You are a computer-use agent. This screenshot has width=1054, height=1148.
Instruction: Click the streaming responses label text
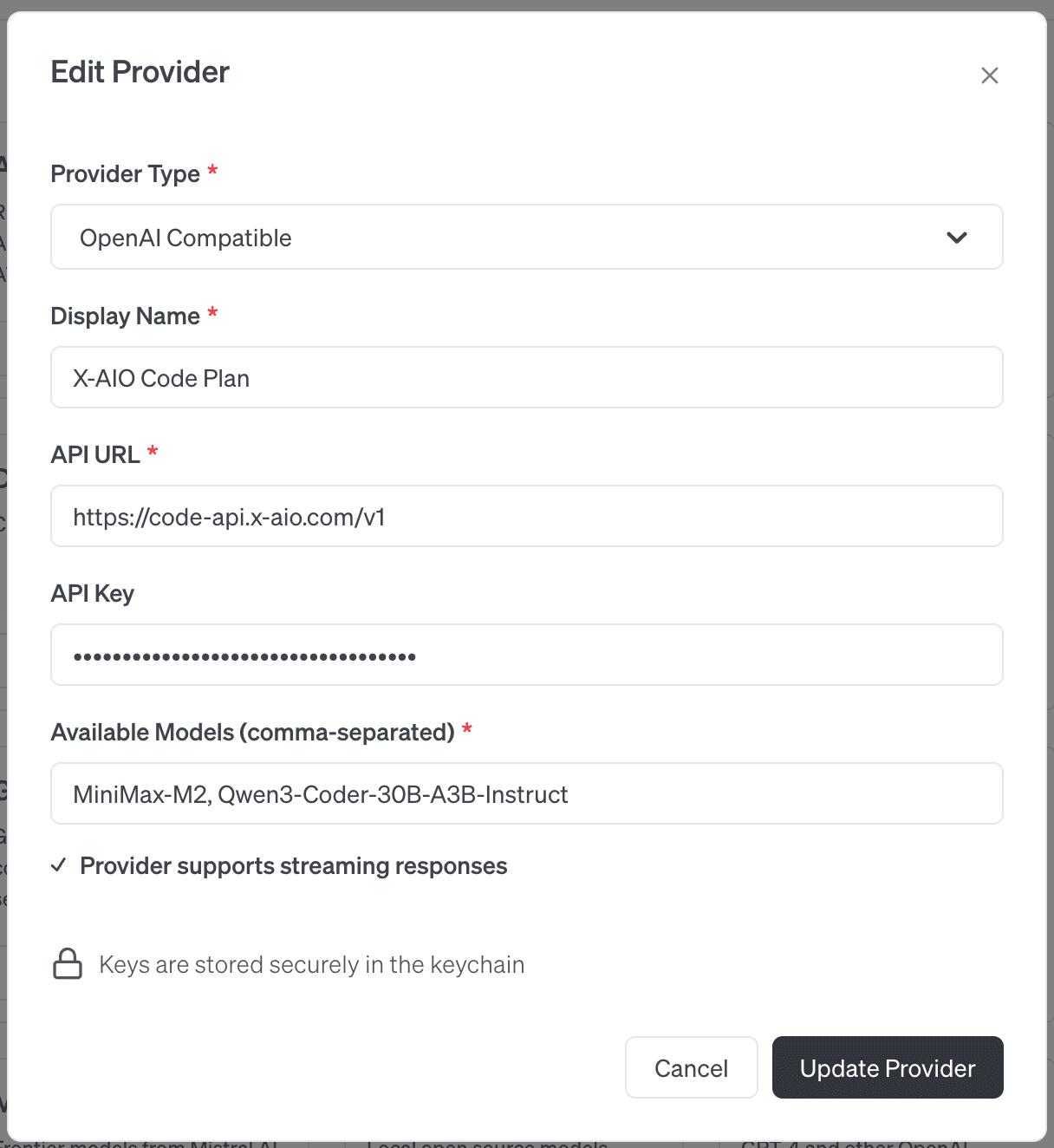point(293,866)
